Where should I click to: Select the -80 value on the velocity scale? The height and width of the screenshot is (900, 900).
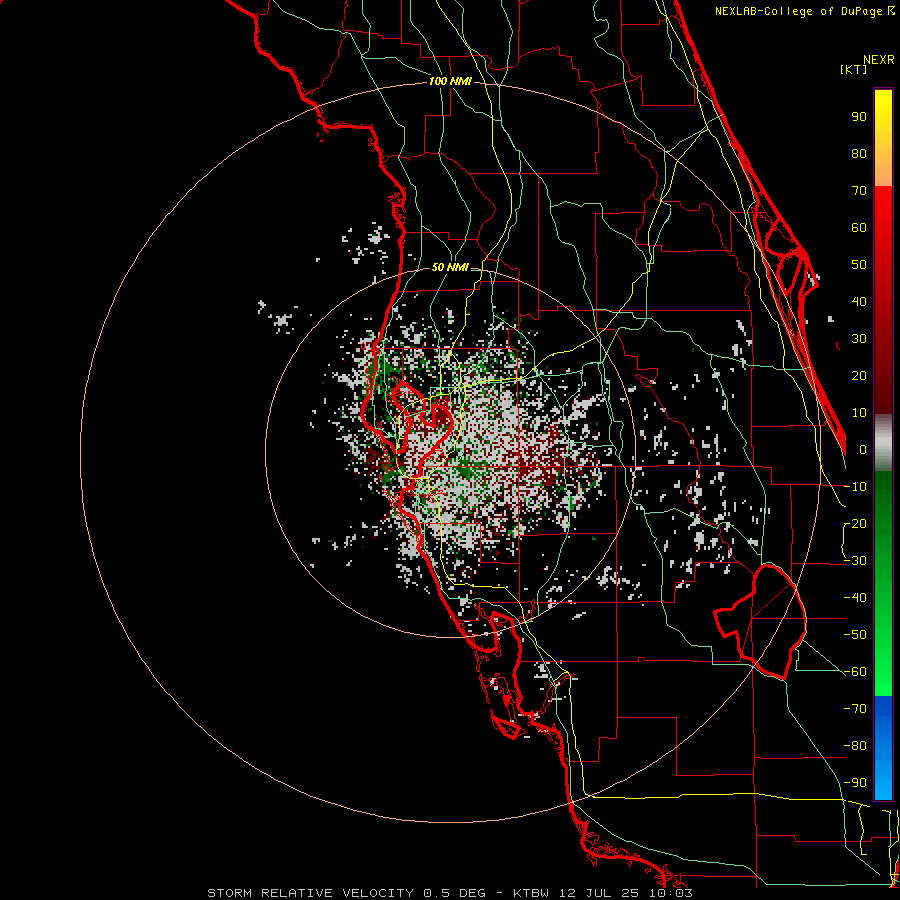pyautogui.click(x=855, y=746)
